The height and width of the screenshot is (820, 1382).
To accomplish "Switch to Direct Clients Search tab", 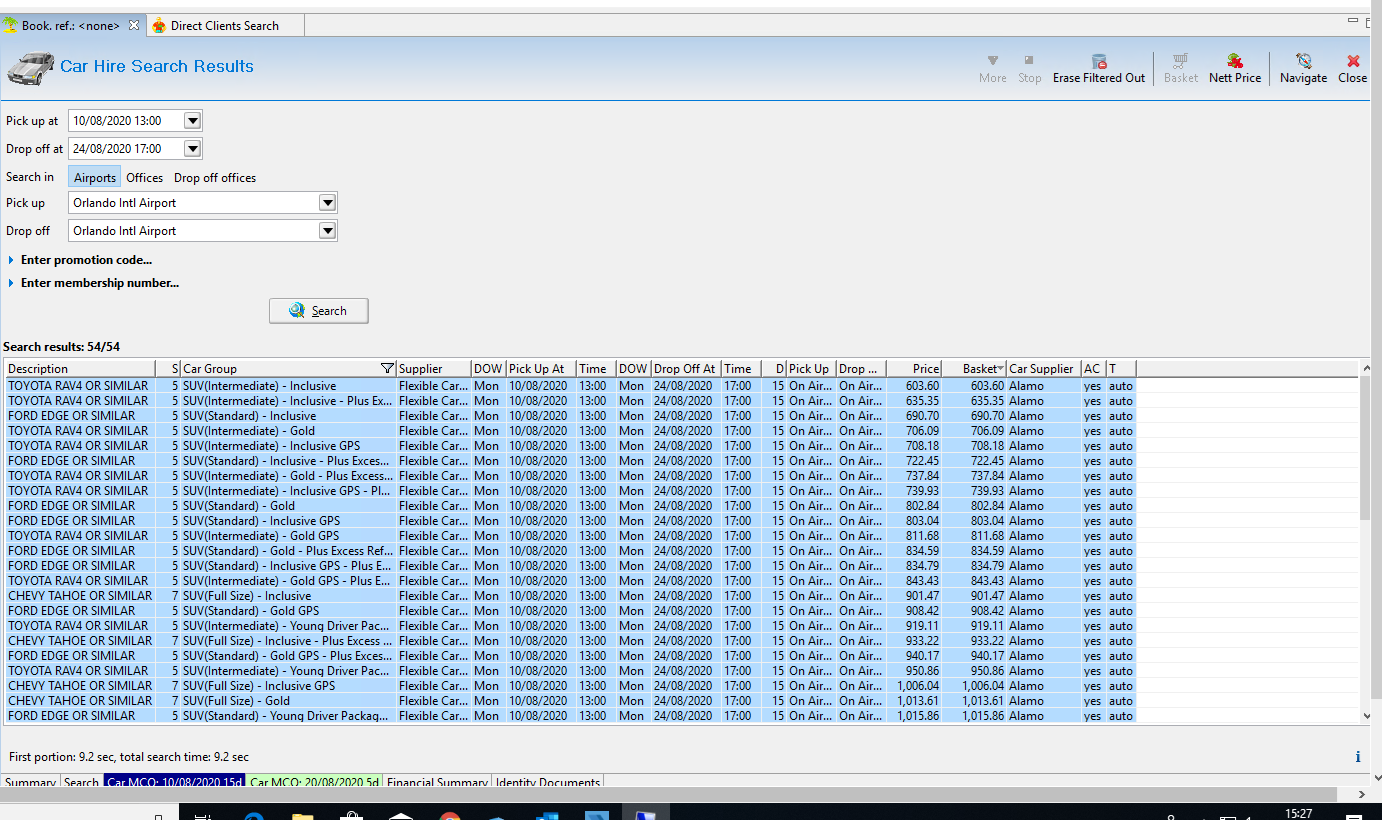I will point(225,25).
